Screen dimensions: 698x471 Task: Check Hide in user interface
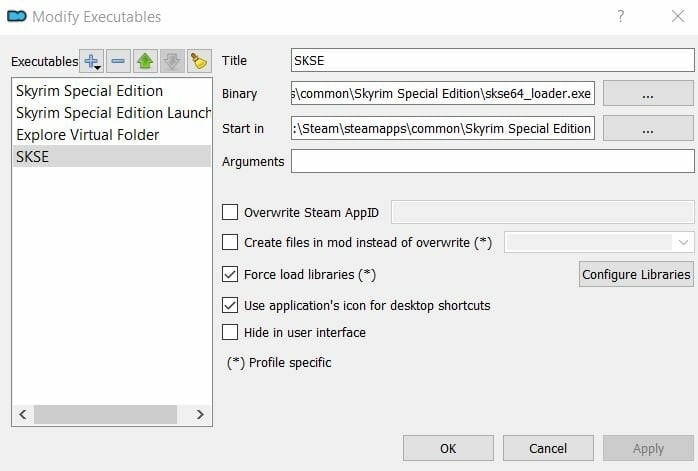point(230,332)
